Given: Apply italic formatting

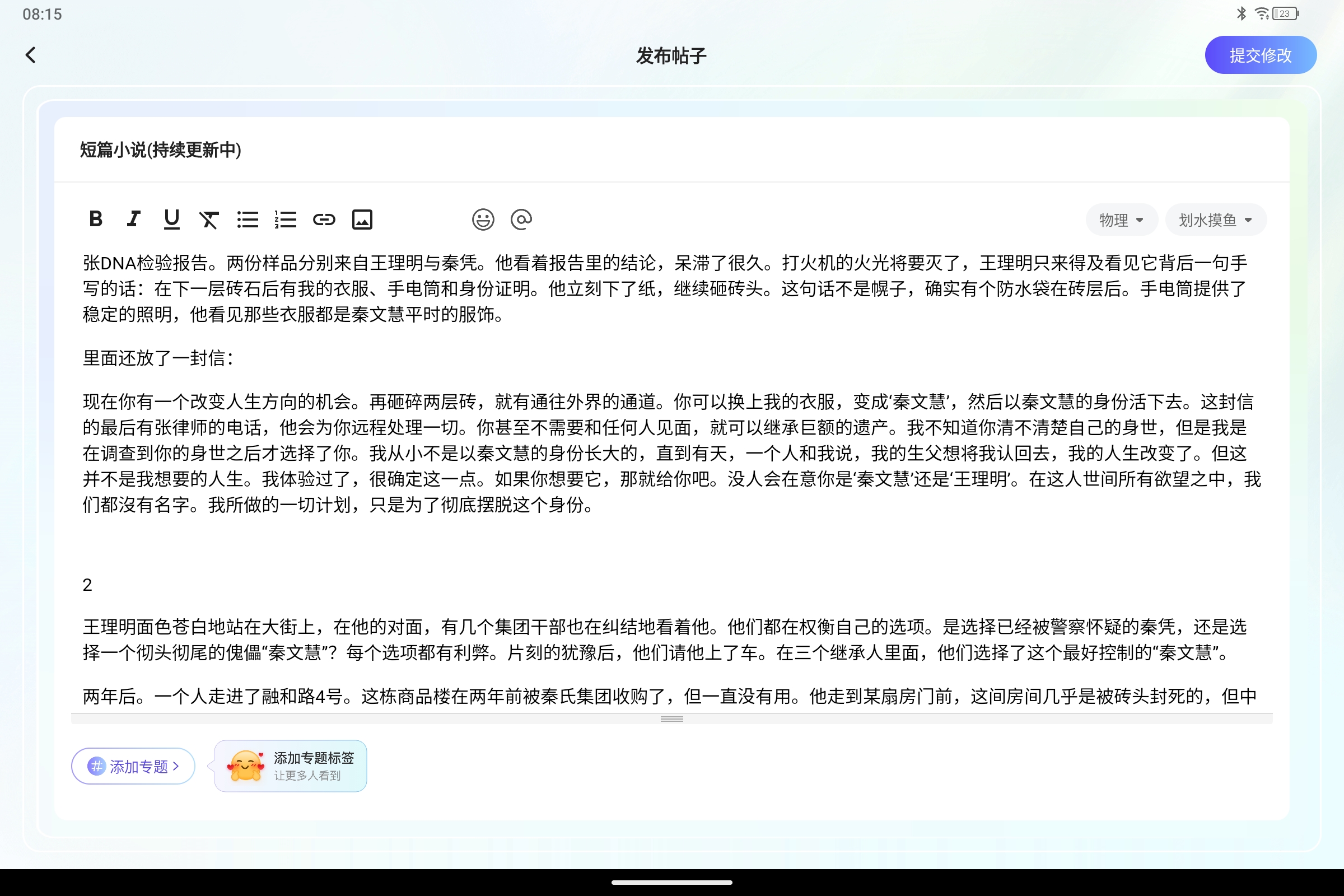Looking at the screenshot, I should click(x=133, y=219).
